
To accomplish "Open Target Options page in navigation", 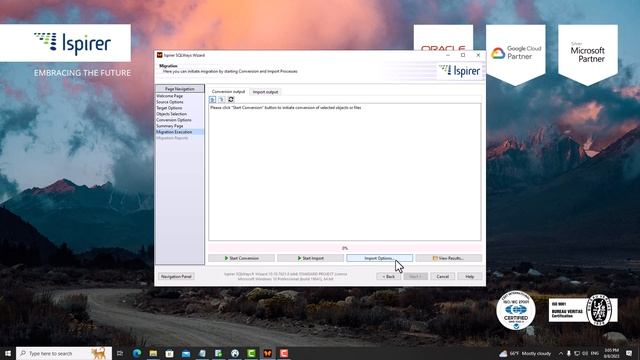I will (x=169, y=108).
